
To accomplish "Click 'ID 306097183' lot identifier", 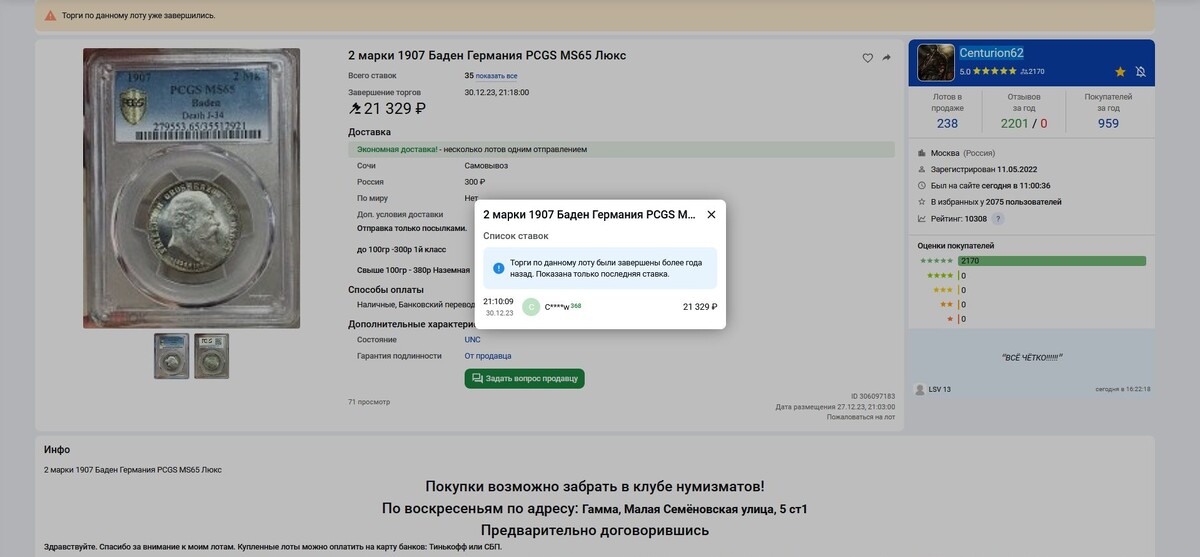I will 873,396.
